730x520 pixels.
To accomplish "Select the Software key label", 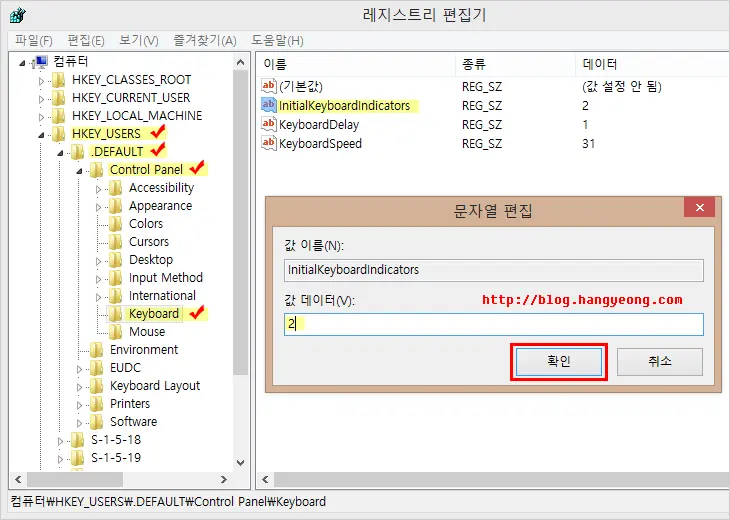I will click(x=134, y=422).
